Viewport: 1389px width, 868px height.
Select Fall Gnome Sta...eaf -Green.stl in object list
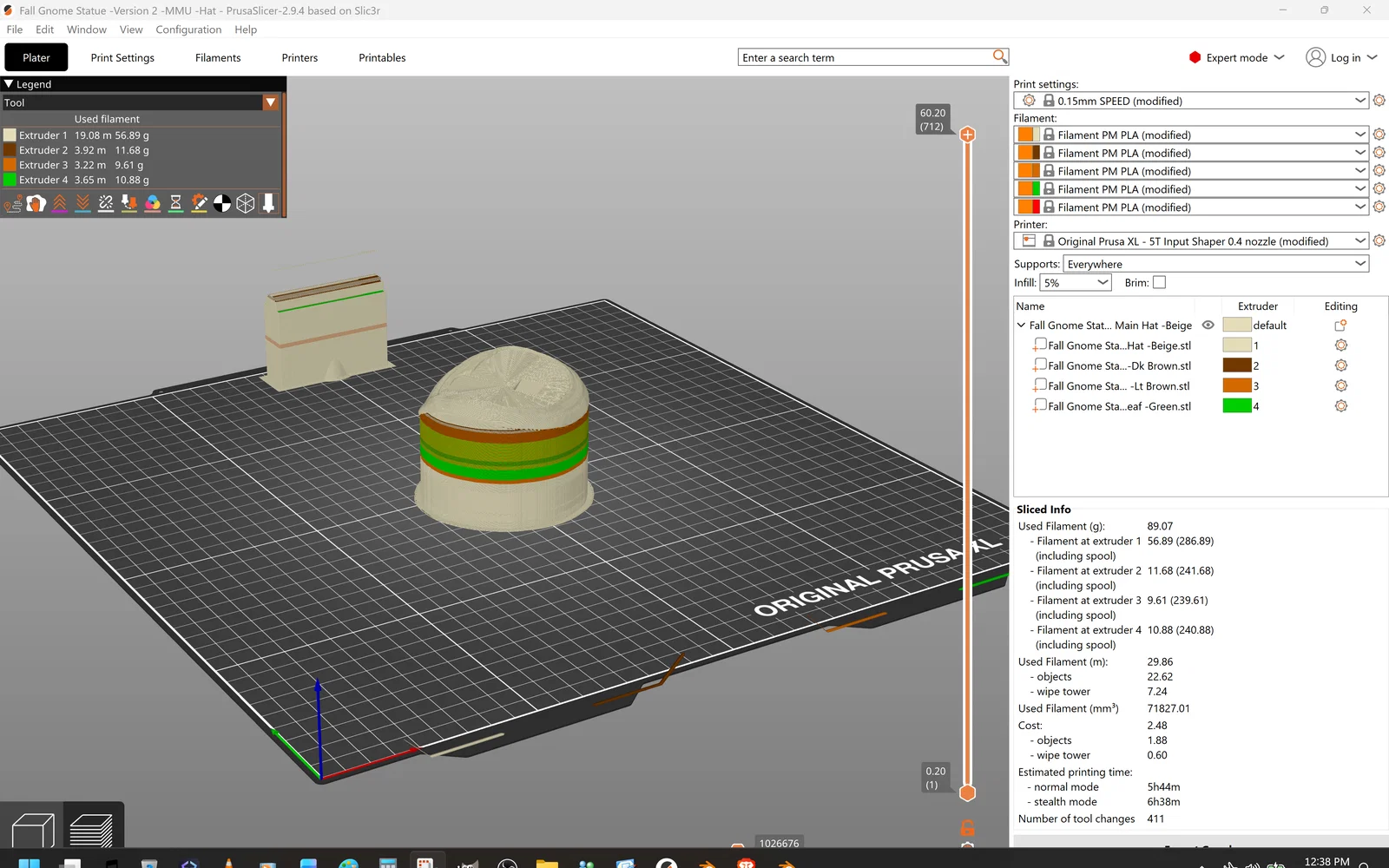pyautogui.click(x=1119, y=405)
